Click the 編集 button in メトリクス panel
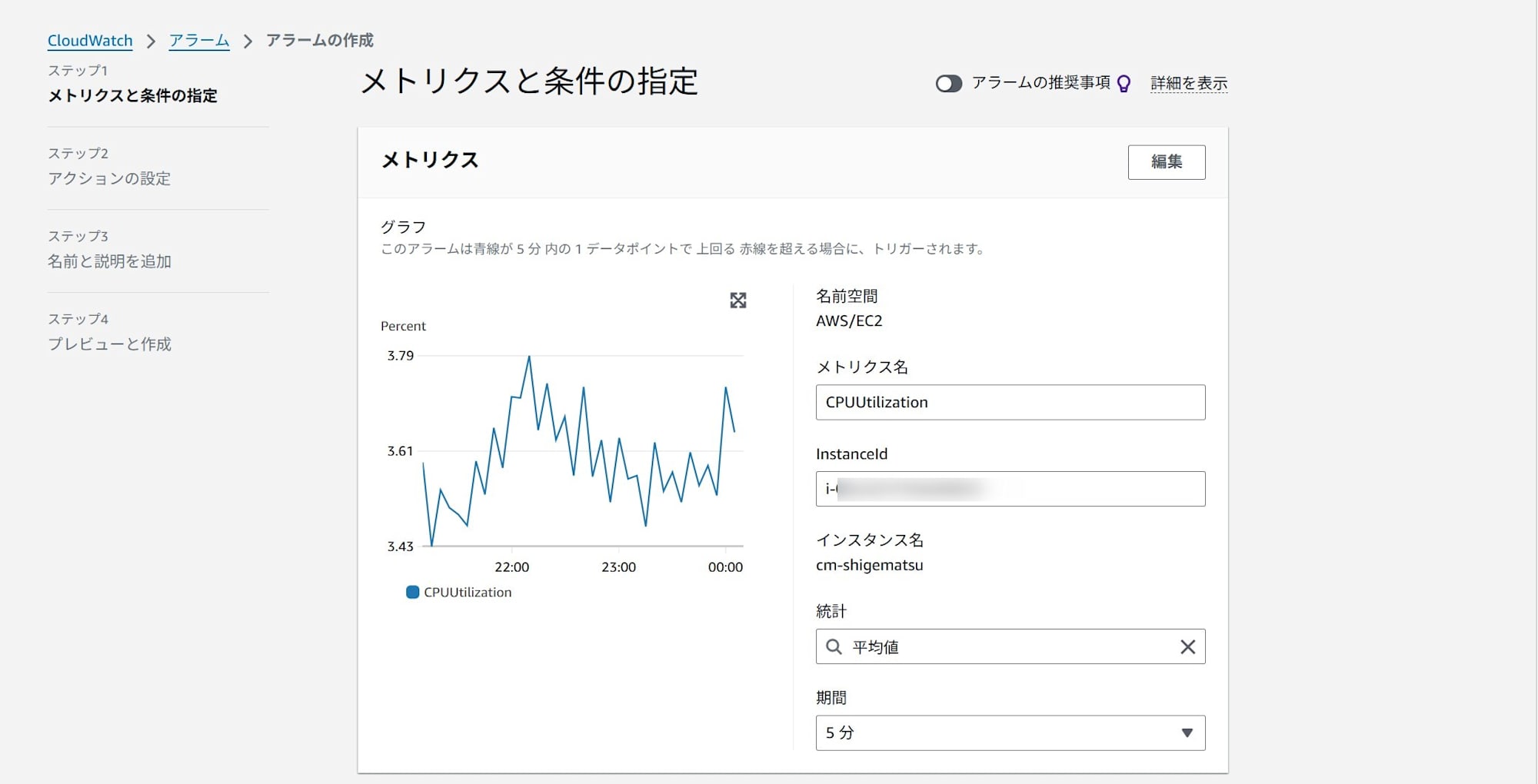 tap(1167, 162)
